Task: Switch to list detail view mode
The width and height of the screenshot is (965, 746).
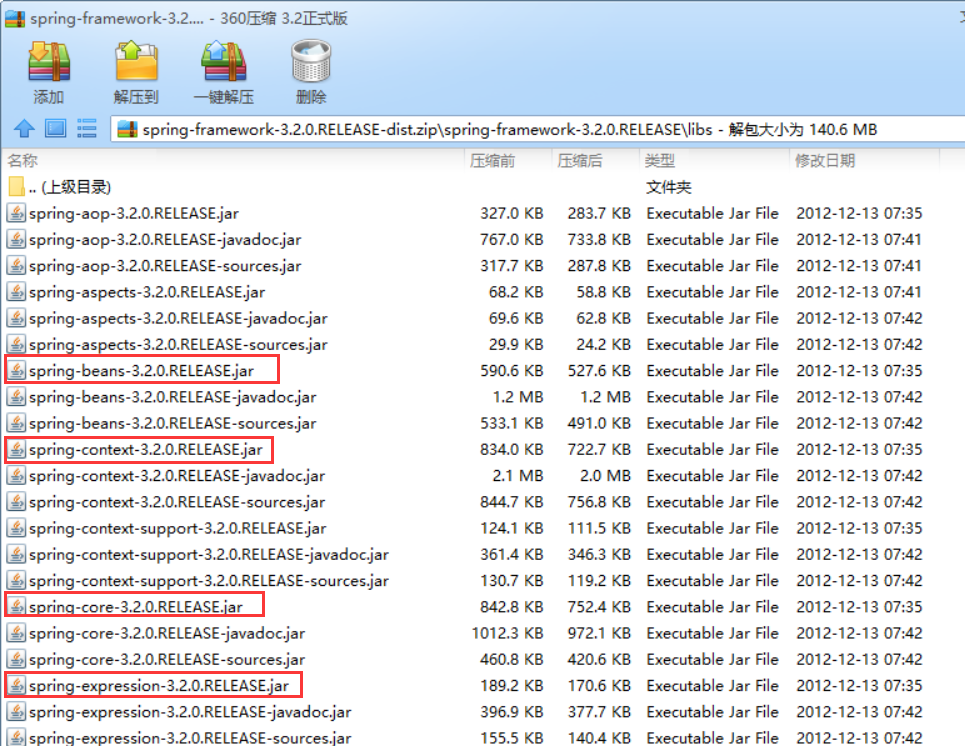Action: 87,128
